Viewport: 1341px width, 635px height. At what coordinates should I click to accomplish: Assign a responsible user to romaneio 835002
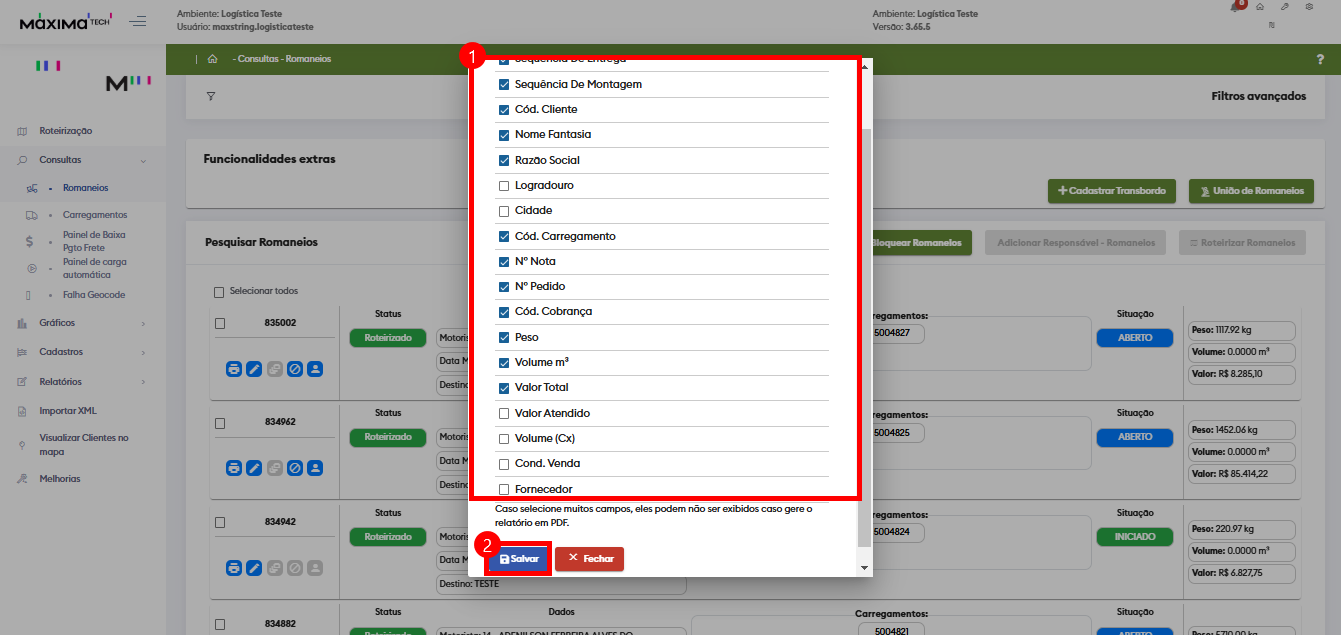314,369
